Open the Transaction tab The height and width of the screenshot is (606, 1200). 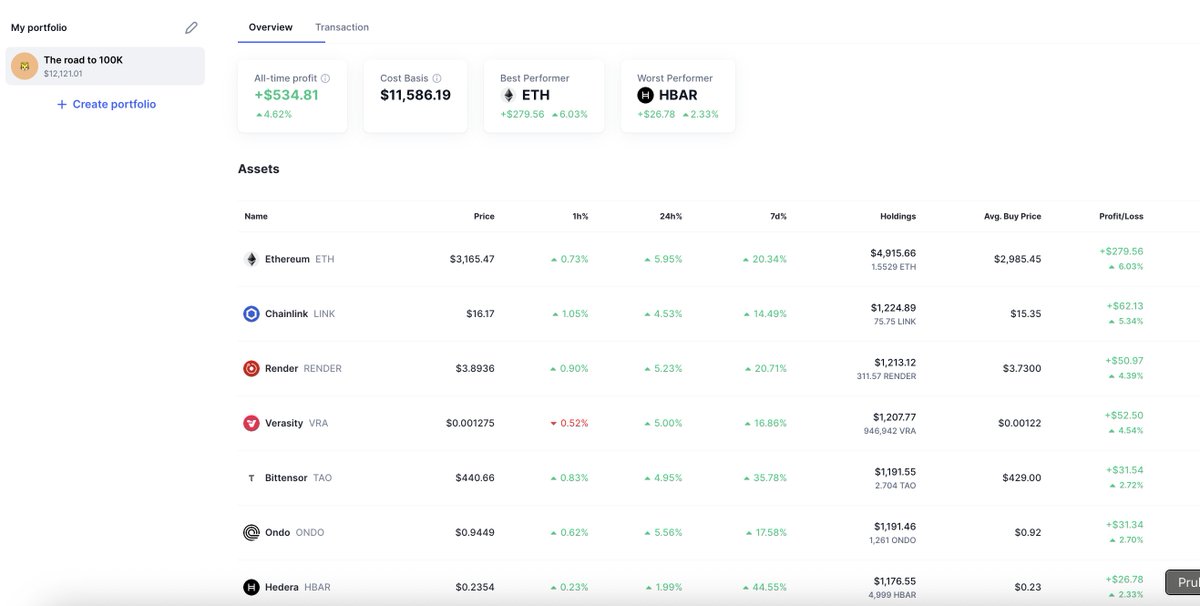click(342, 27)
